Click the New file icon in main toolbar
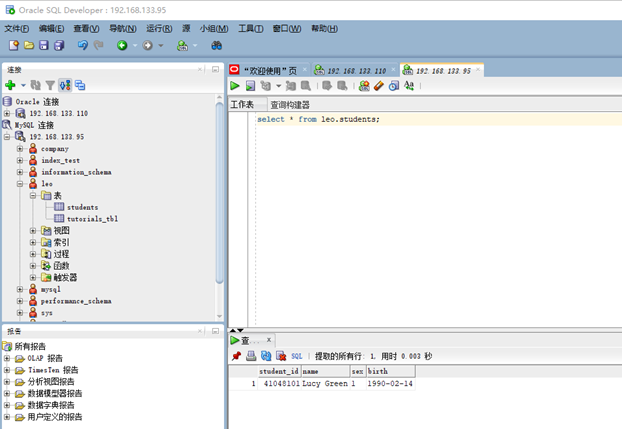Image resolution: width=622 pixels, height=429 pixels. [14, 45]
